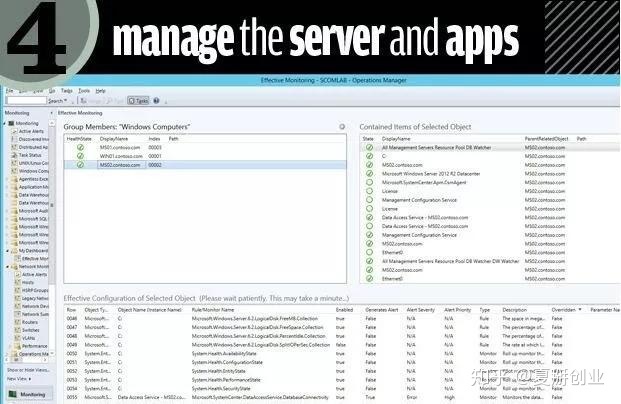Viewport: 621px width, 404px height.
Task: Click the help icon in the toolbar
Action: coord(157,101)
